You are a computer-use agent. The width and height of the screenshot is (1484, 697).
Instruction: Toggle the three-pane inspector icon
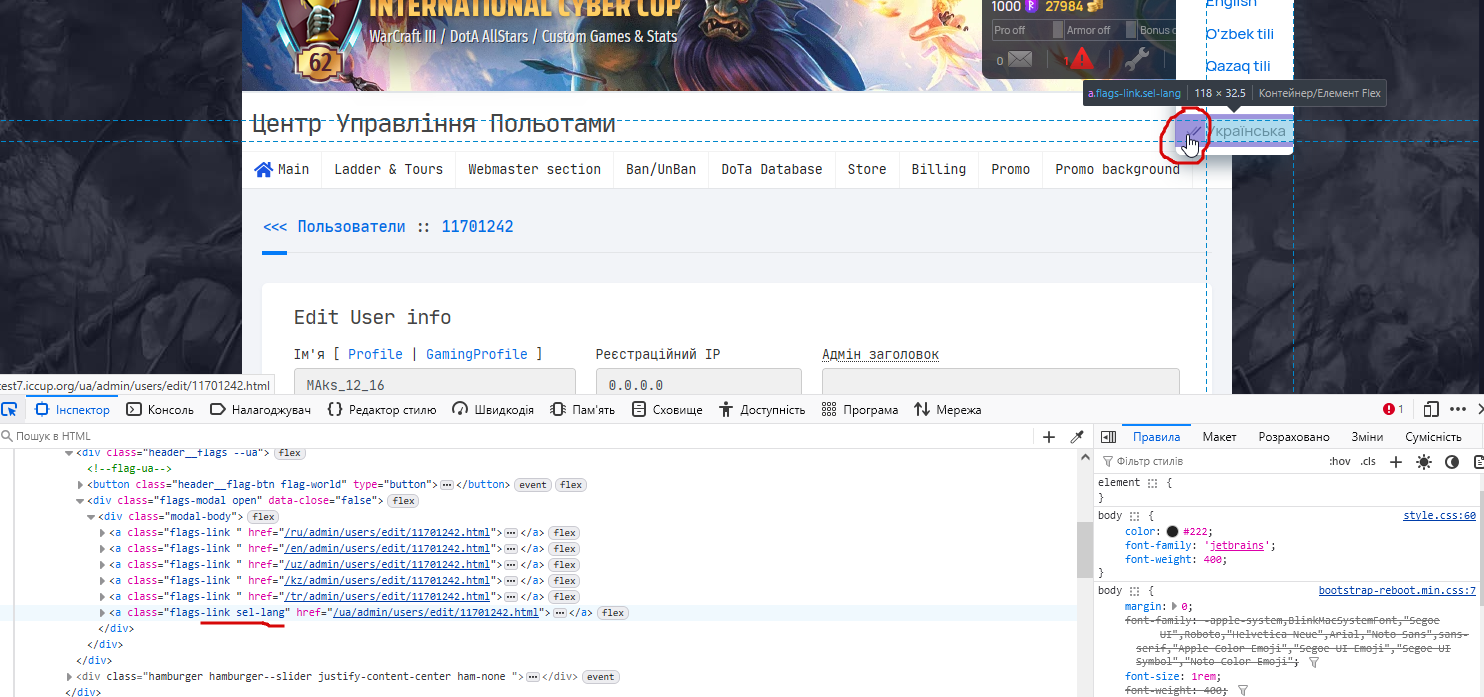click(x=1108, y=437)
